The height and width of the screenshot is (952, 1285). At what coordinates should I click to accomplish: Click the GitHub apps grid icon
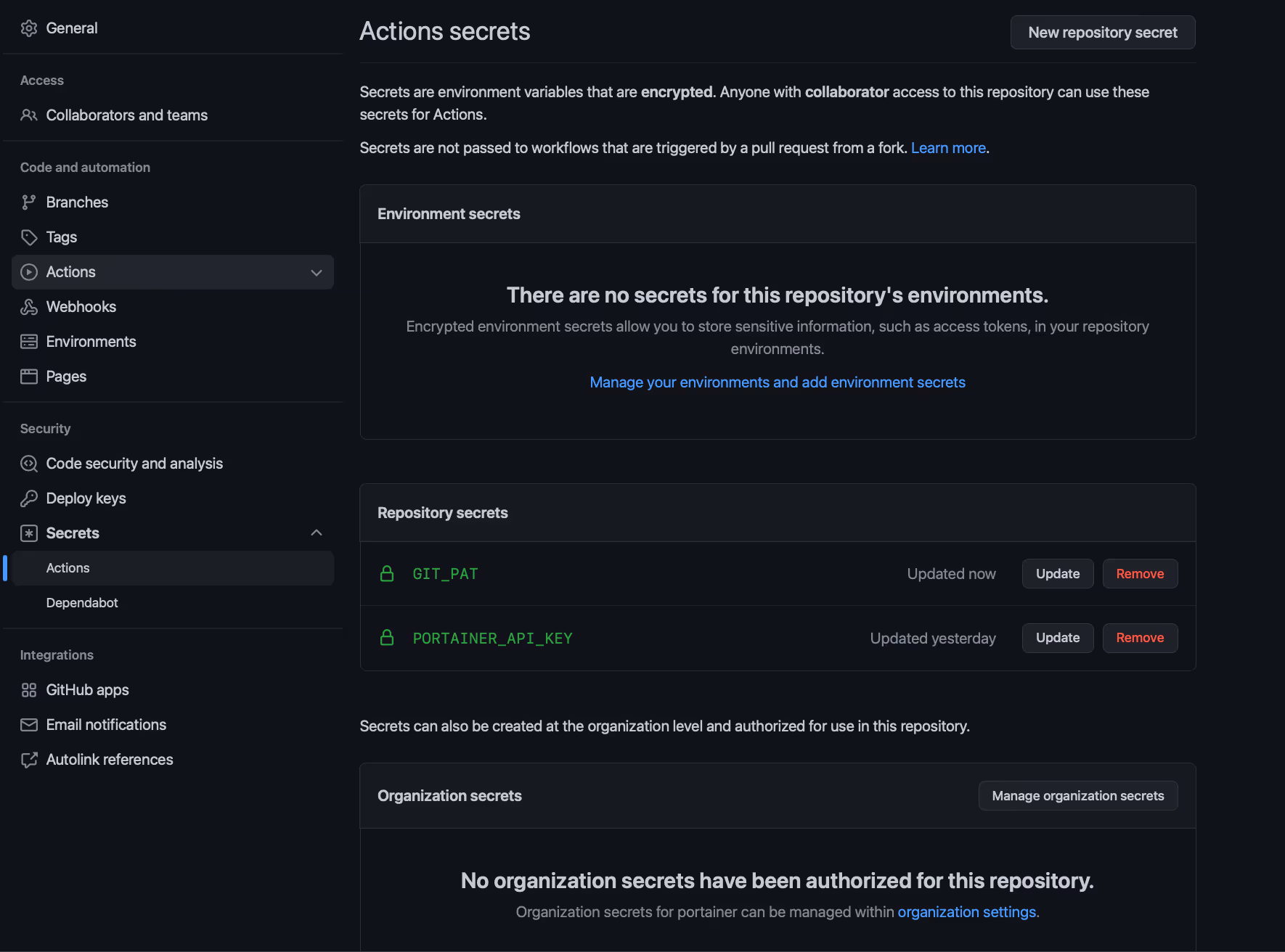click(x=29, y=690)
